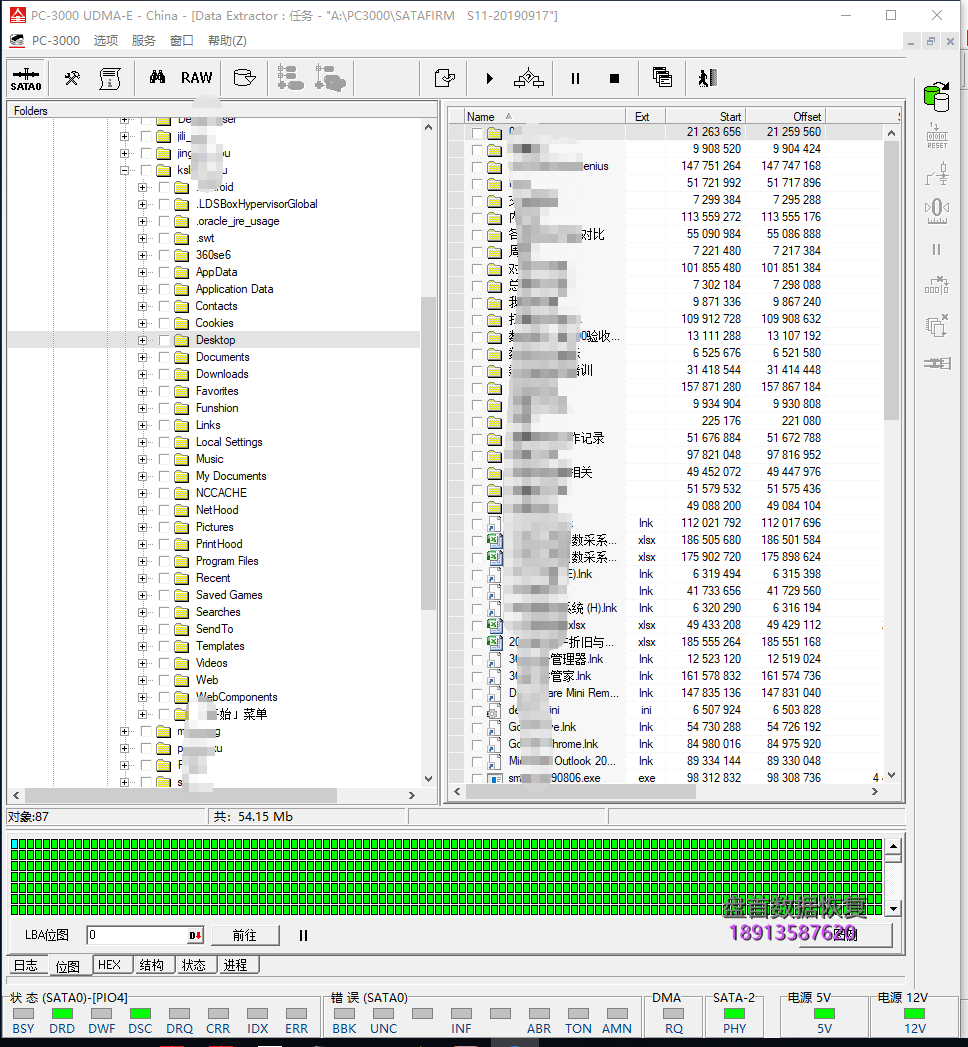The width and height of the screenshot is (968, 1047).
Task: Click the sidebar pause icon
Action: coord(937,250)
